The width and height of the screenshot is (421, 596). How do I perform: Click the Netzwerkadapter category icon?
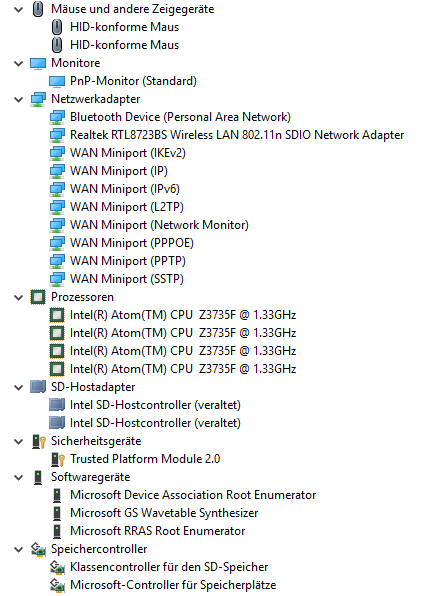tap(38, 99)
